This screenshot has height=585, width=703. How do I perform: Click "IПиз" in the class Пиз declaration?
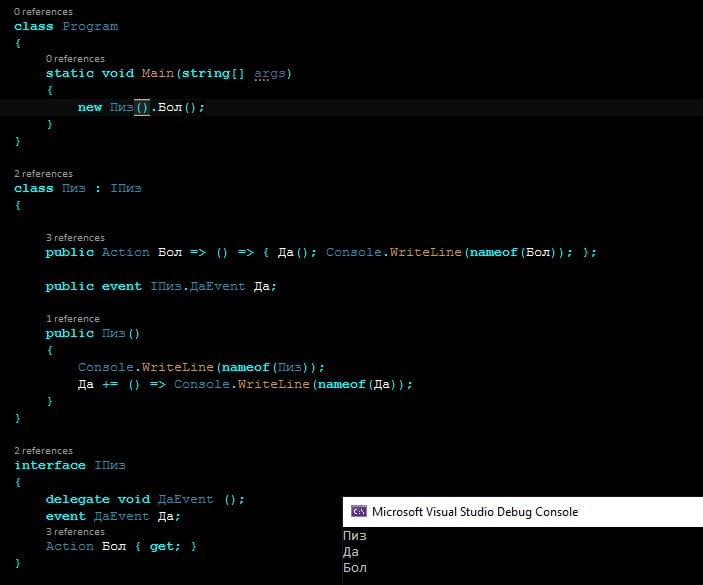126,188
